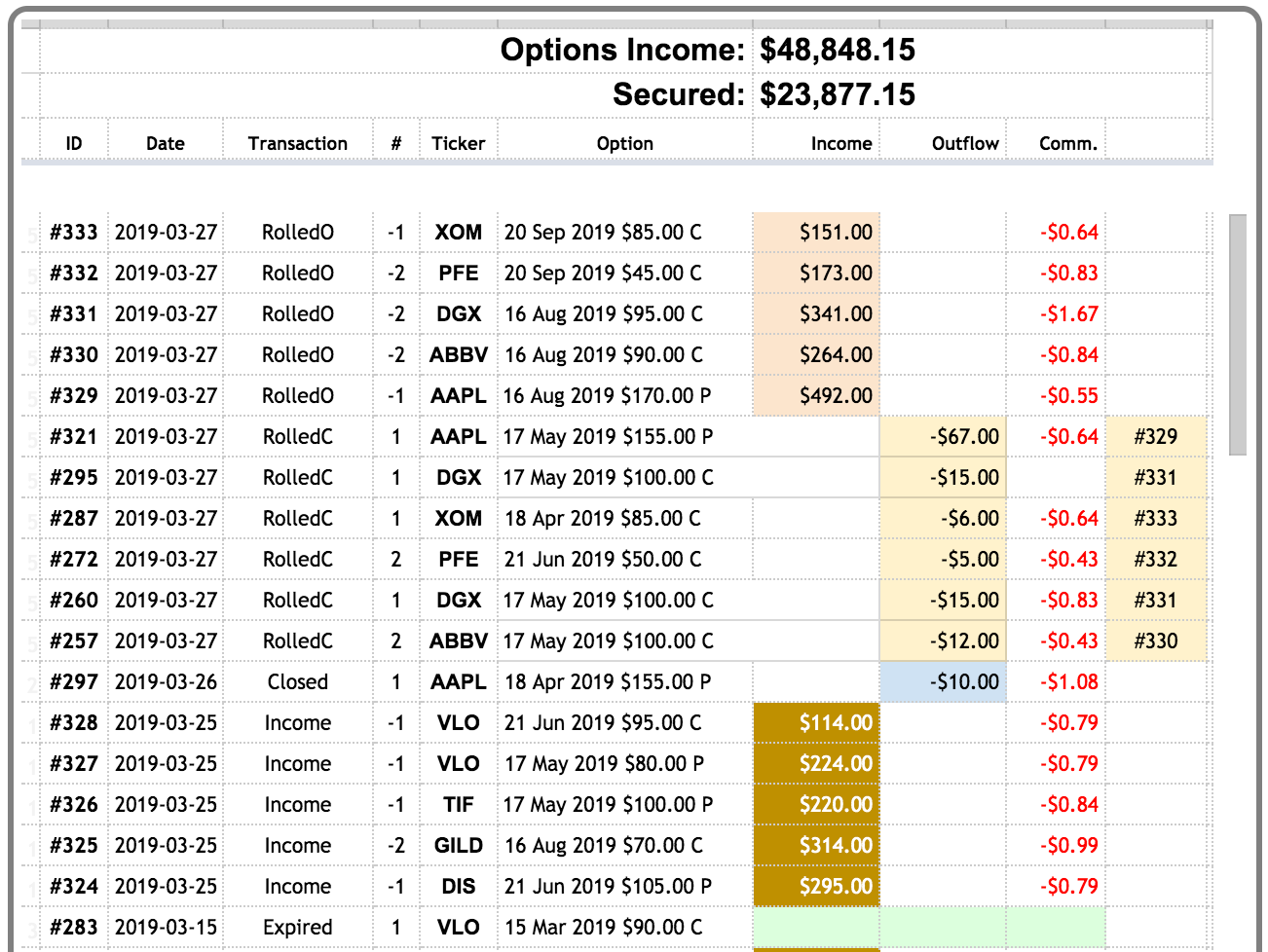Image resolution: width=1268 pixels, height=952 pixels.
Task: Click option "20 Sep 2019 $85.00 C"
Action: point(603,233)
